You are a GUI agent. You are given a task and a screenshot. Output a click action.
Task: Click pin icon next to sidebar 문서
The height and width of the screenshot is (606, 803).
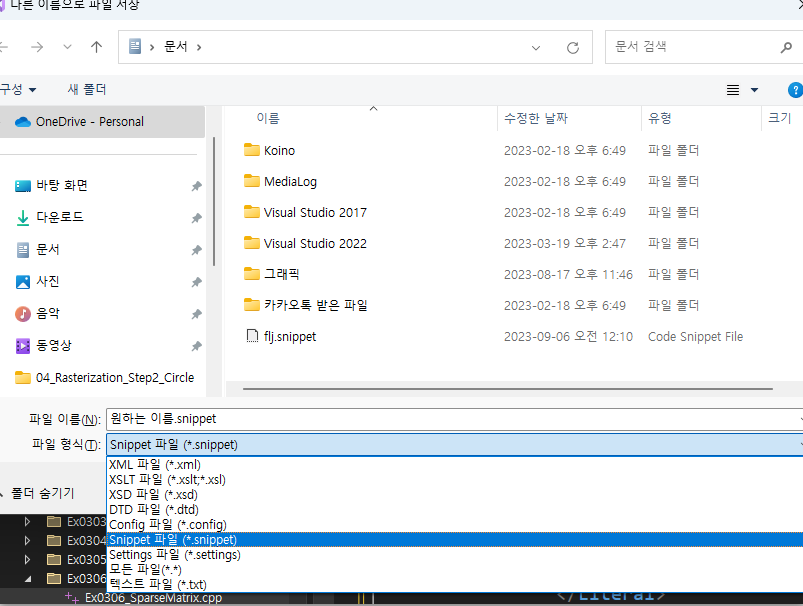click(x=197, y=250)
